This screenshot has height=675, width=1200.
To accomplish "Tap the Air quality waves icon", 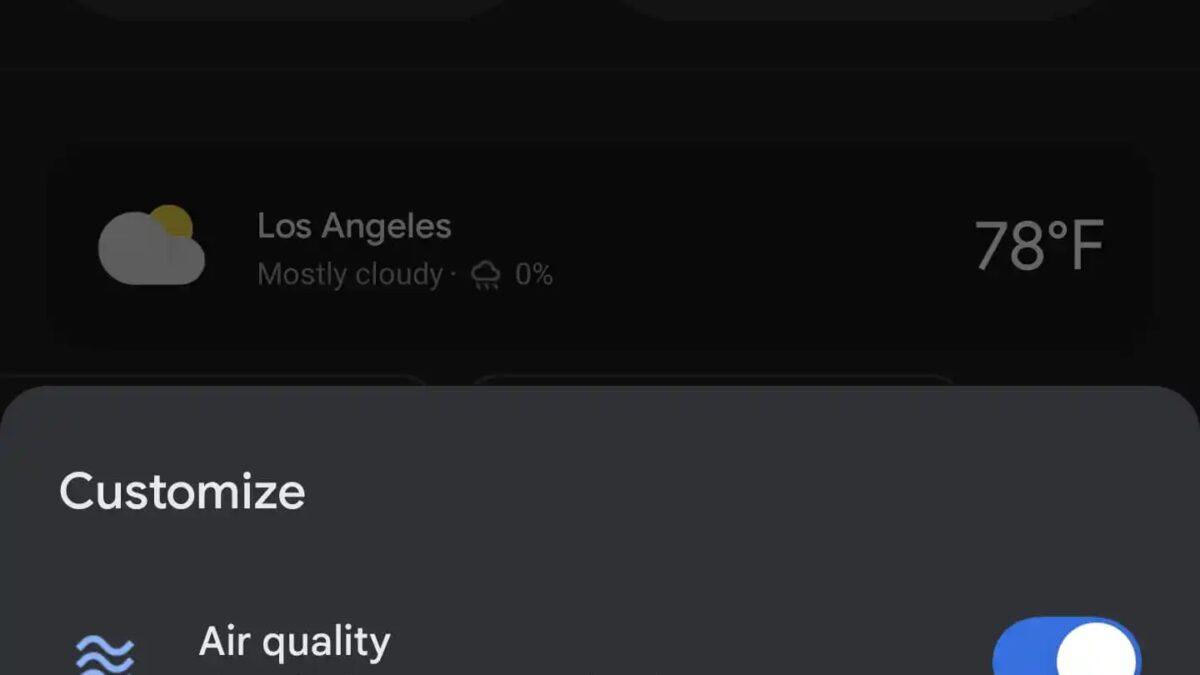I will pyautogui.click(x=105, y=655).
